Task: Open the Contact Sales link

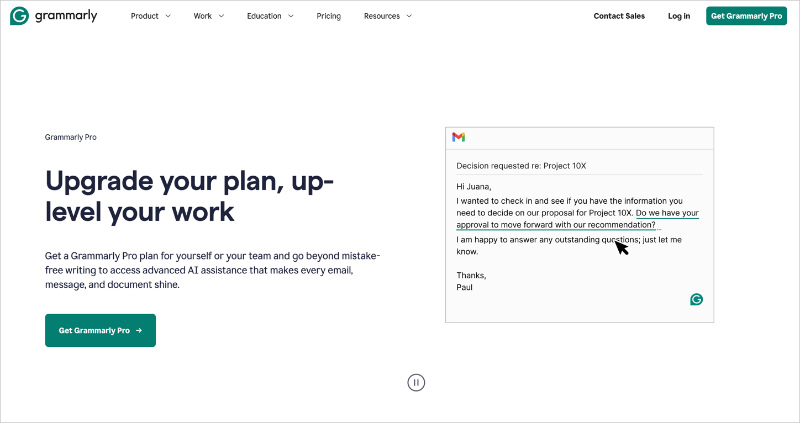Action: (619, 16)
